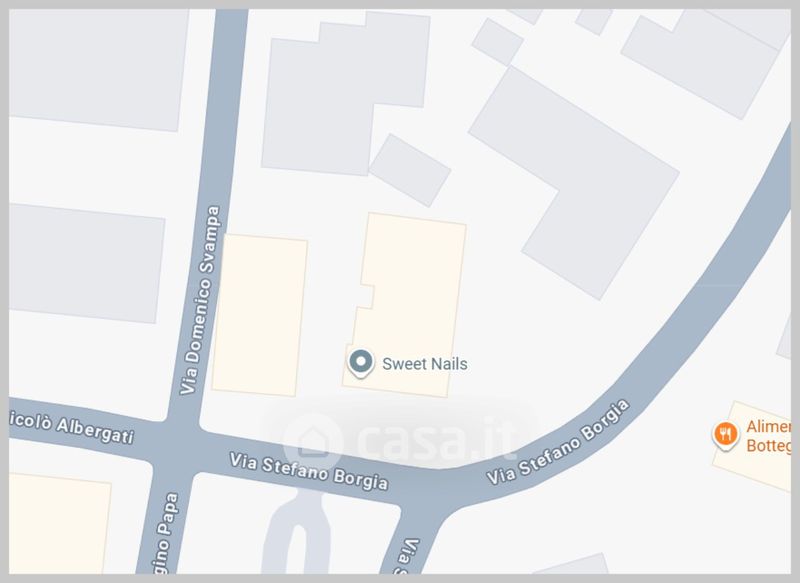Image resolution: width=800 pixels, height=583 pixels.
Task: Click the large L-shaped gray building
Action: click(x=574, y=183)
